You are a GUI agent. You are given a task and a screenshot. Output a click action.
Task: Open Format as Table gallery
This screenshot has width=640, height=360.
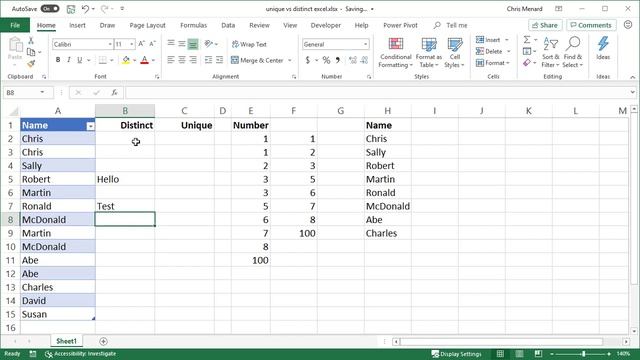point(429,53)
